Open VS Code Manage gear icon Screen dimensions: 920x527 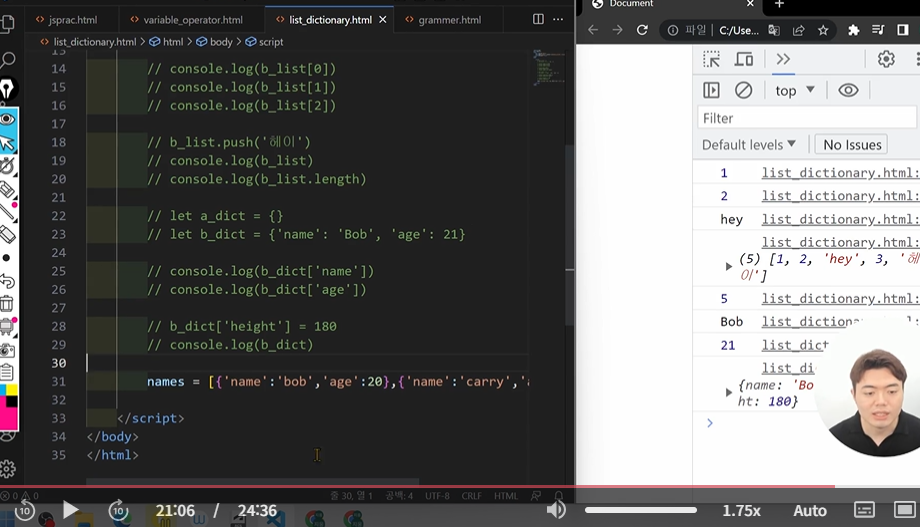click(x=8, y=468)
